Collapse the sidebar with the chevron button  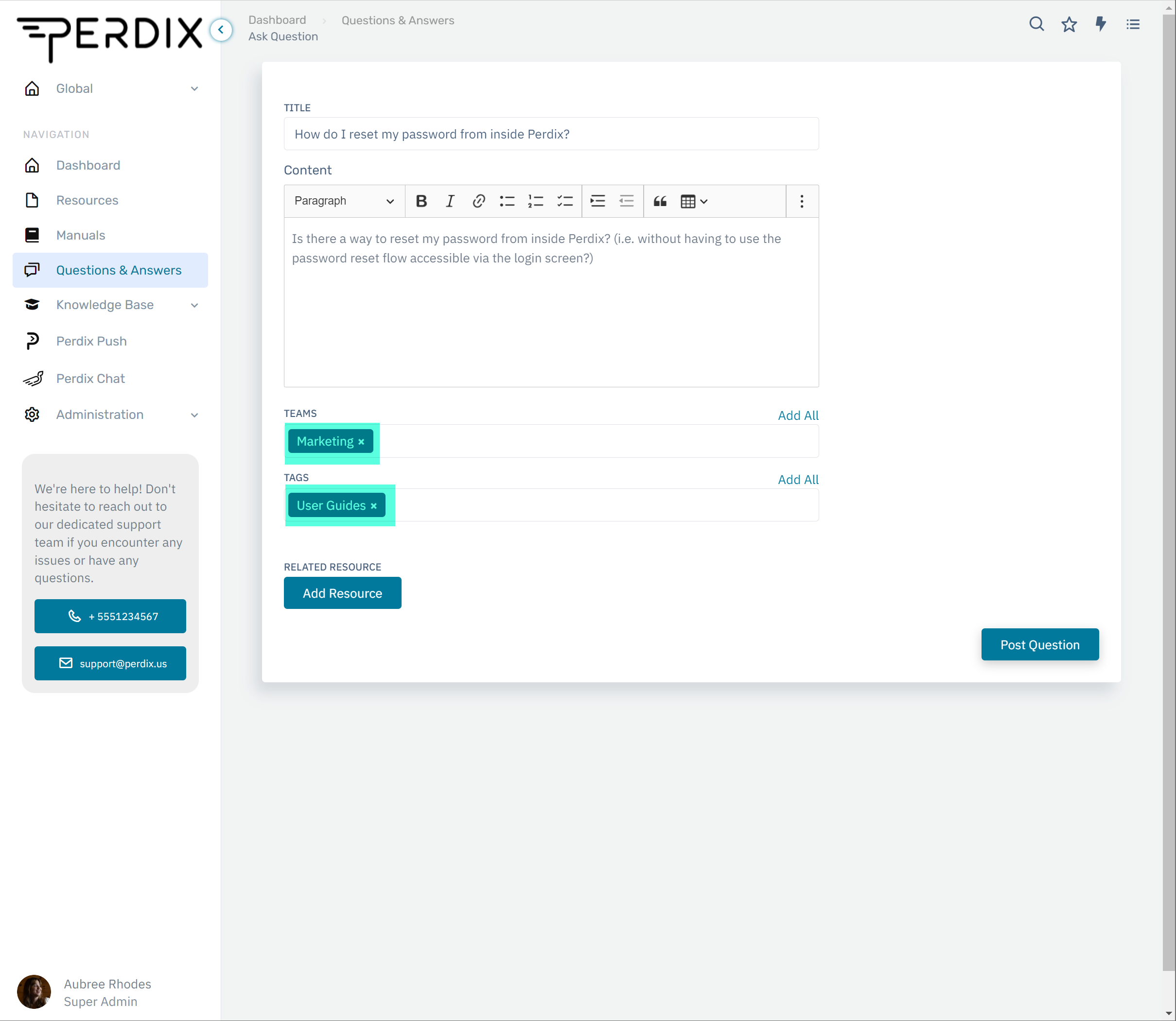tap(221, 30)
